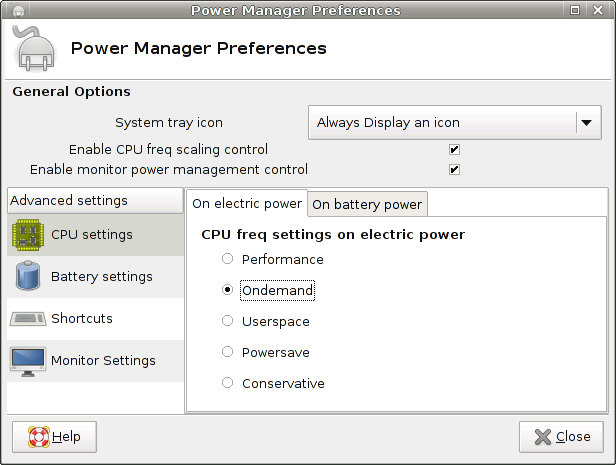Click the Battery settings icon
616x465 pixels.
pos(27,276)
